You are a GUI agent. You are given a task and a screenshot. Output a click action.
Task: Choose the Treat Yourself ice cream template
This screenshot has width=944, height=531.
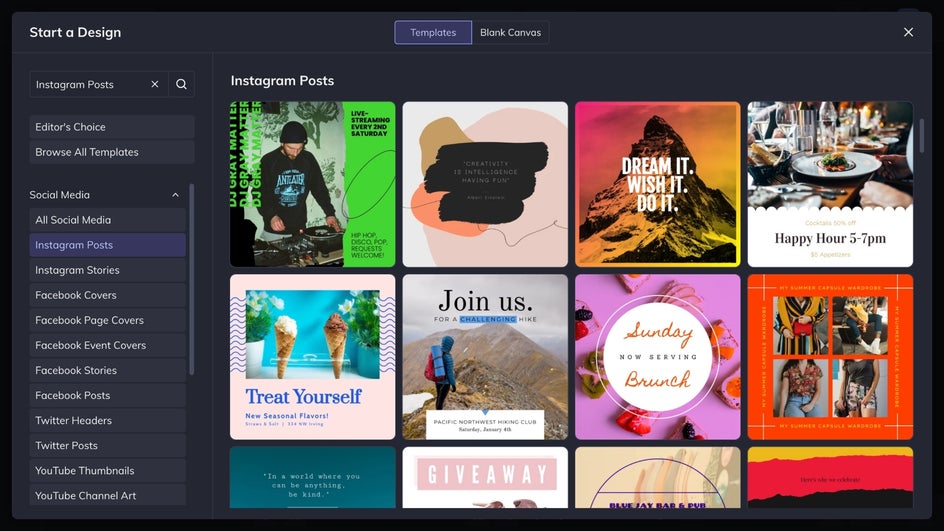(312, 357)
